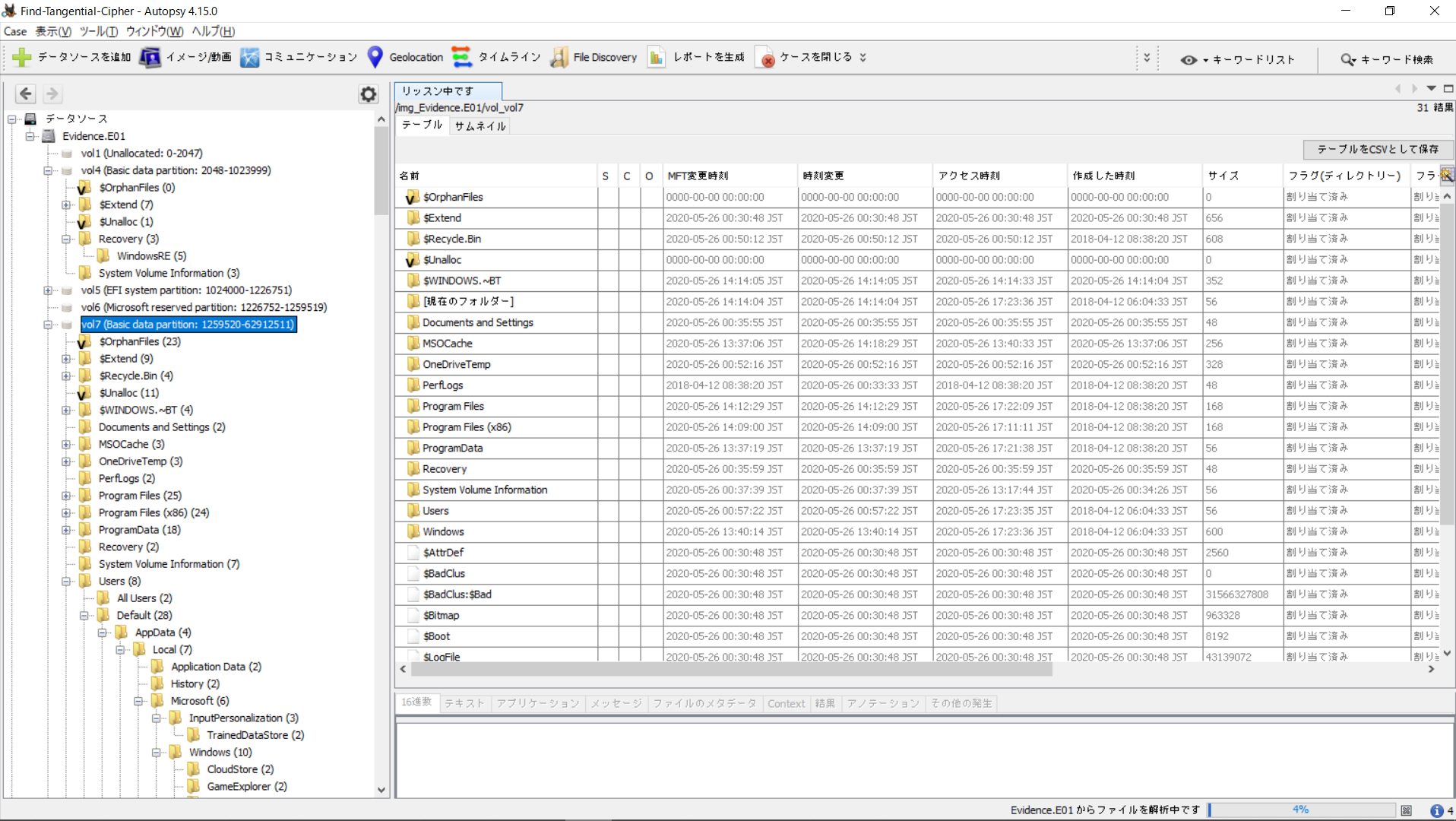Expand the vol5 EFI system partition node
Viewport: 1456px width, 821px height.
pyautogui.click(x=48, y=290)
